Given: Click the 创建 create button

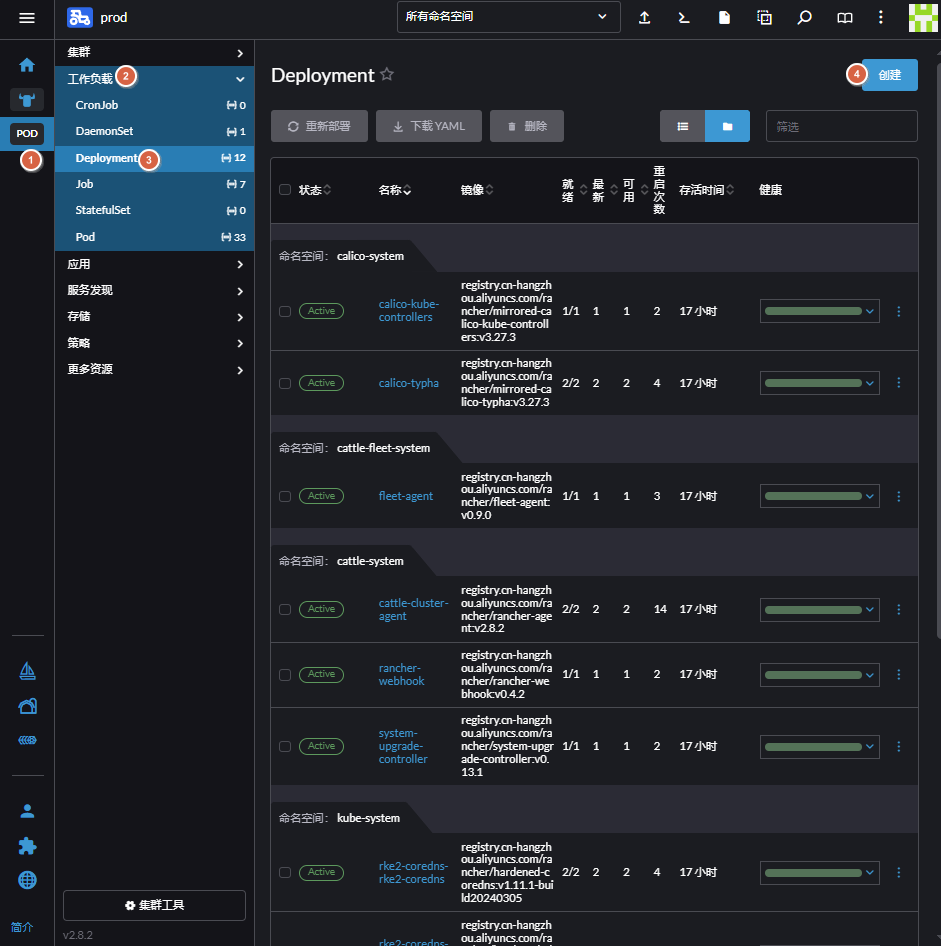Looking at the screenshot, I should [890, 75].
